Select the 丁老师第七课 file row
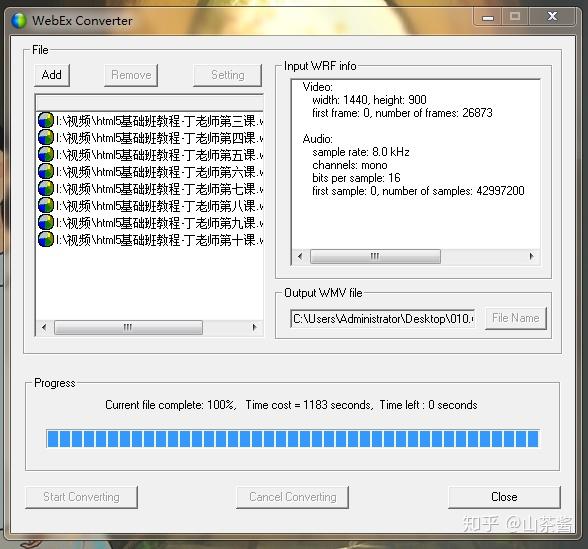Image resolution: width=588 pixels, height=549 pixels. (150, 188)
